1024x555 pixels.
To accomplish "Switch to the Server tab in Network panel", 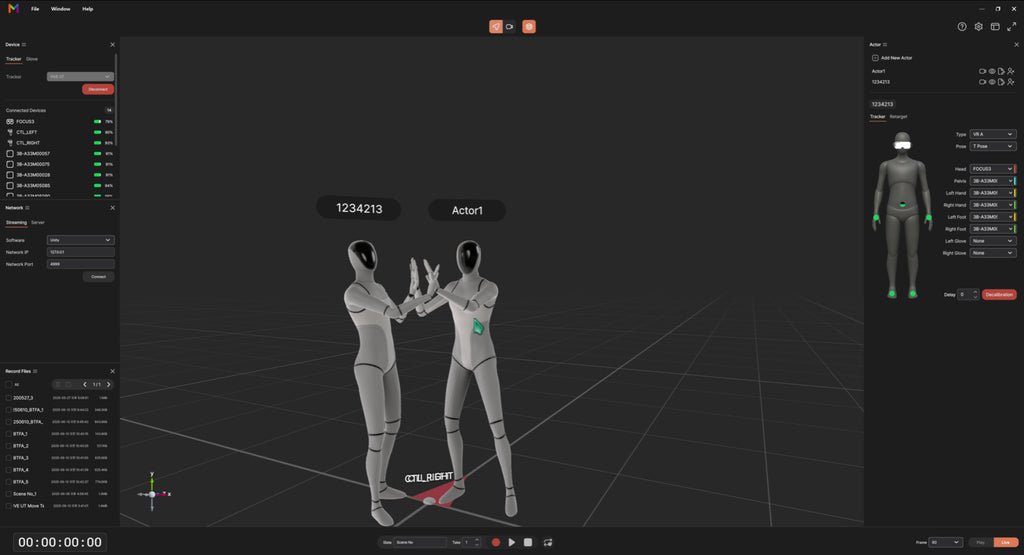I will click(38, 223).
